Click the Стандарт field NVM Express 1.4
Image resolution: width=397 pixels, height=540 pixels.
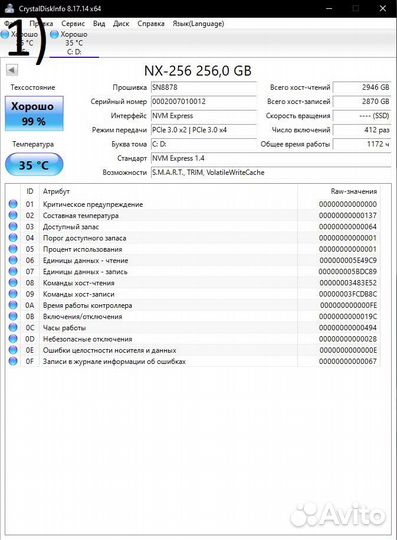click(x=271, y=158)
